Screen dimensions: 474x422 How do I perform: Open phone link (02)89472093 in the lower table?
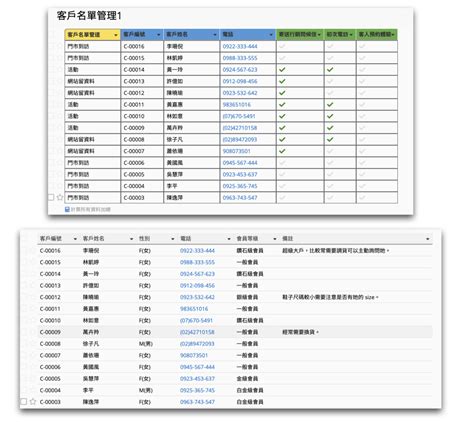point(197,344)
